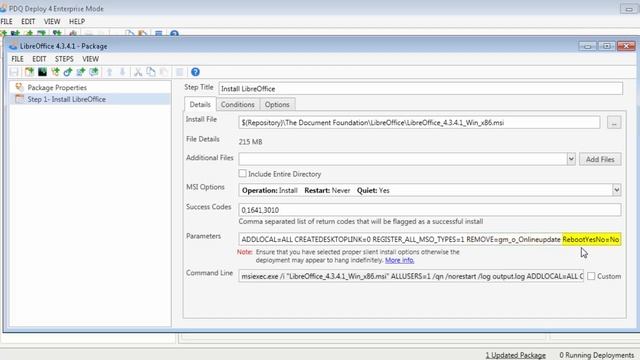Switch to the Details tab
Image resolution: width=640 pixels, height=360 pixels.
(200, 104)
